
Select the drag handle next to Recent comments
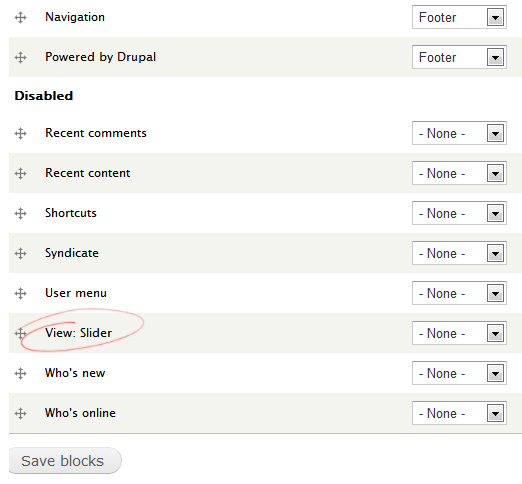20,133
